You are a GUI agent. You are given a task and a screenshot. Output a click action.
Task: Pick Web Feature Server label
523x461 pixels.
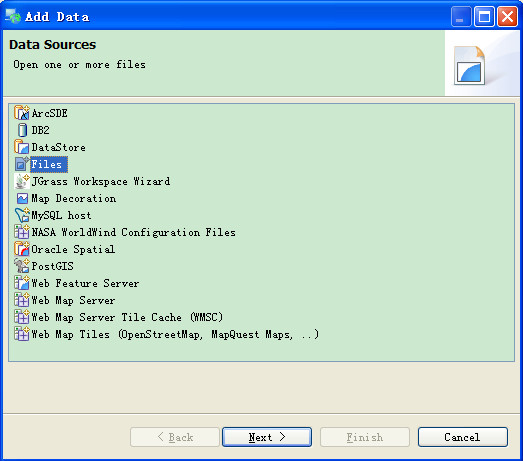85,283
